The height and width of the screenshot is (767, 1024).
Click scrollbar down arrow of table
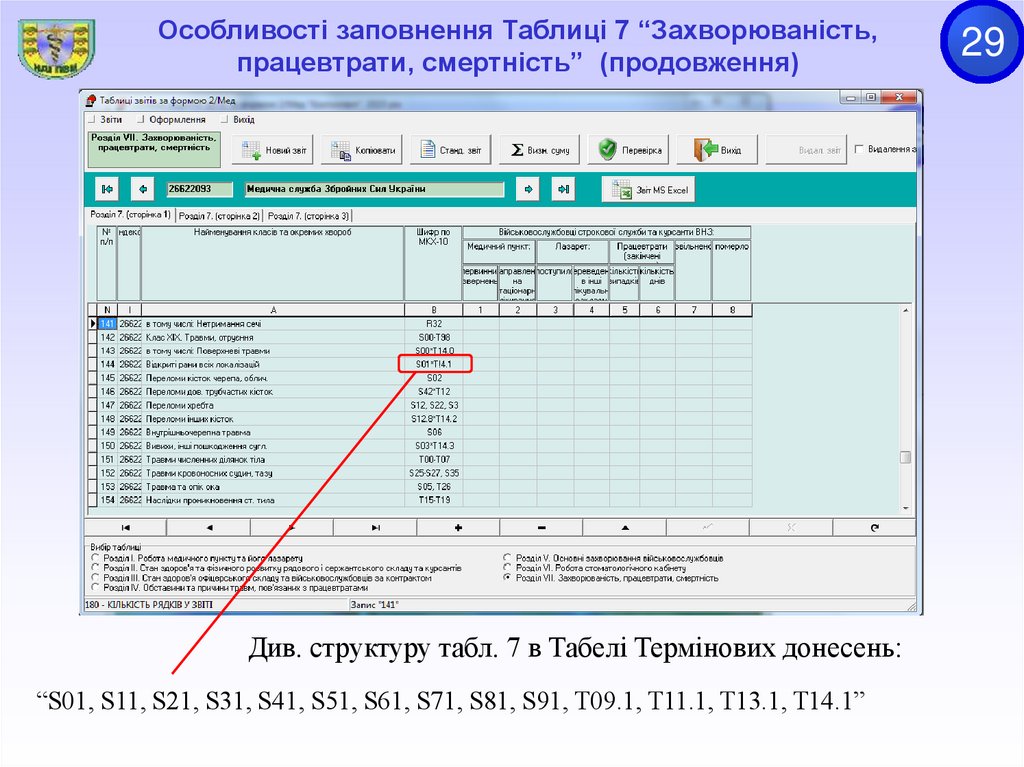[x=905, y=508]
